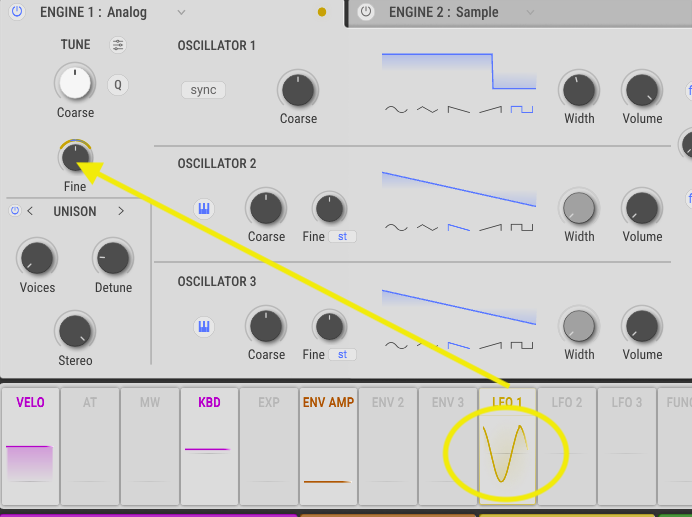692x517 pixels.
Task: Toggle Engine 1 power button
Action: click(x=16, y=12)
